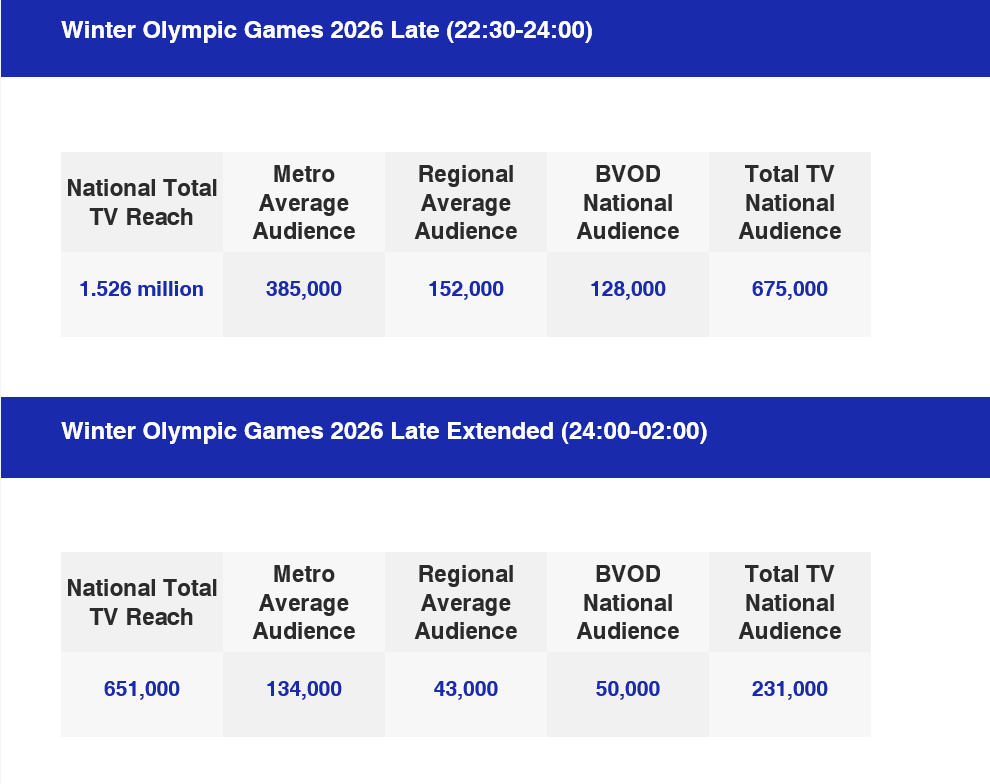The width and height of the screenshot is (990, 784).
Task: Click BVOD National Audience header in Late Extended table
Action: [628, 603]
